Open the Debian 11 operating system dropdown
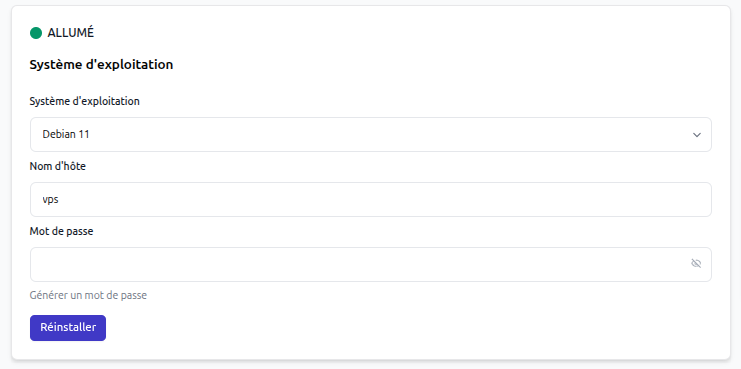Screen dimensions: 741x369 tap(370, 135)
